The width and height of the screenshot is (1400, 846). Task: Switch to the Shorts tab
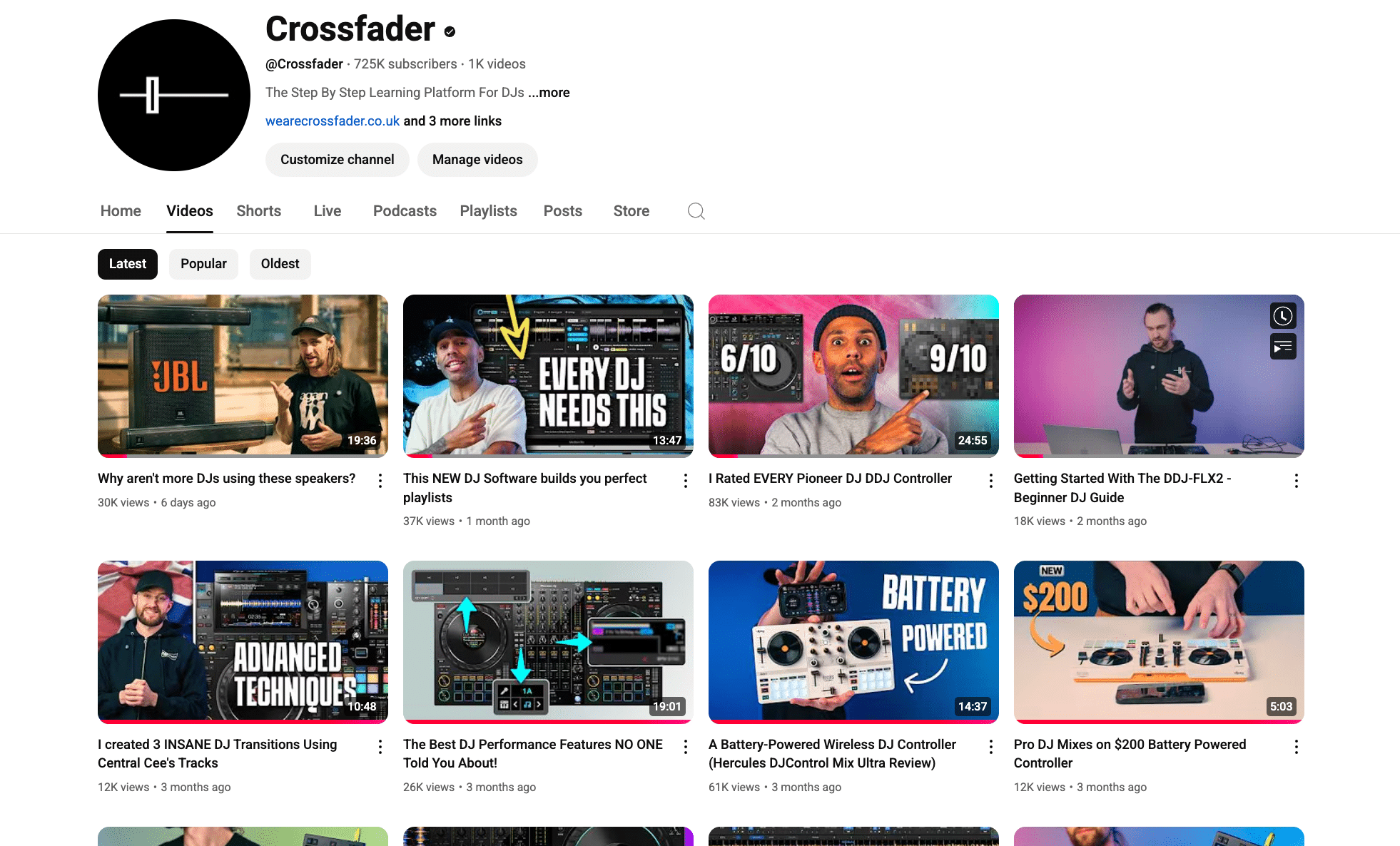point(259,211)
